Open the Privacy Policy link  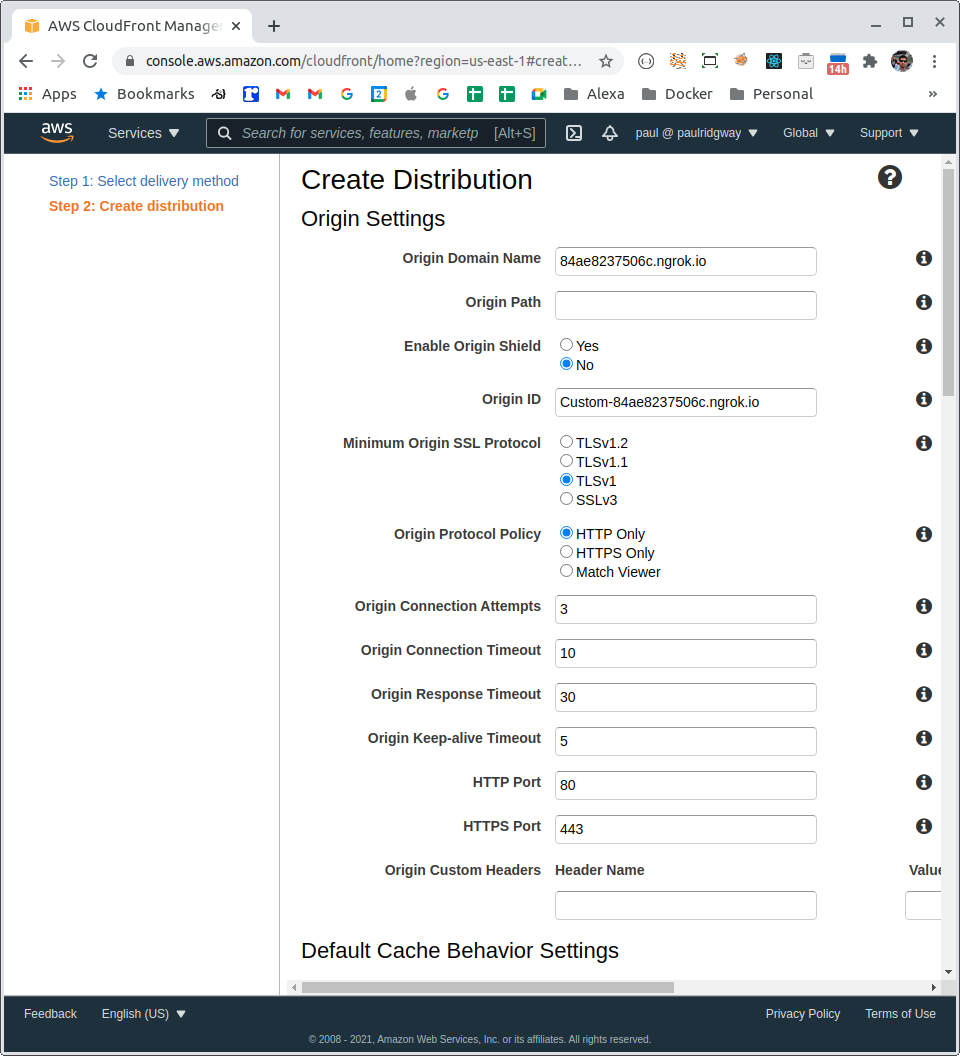pos(802,1014)
